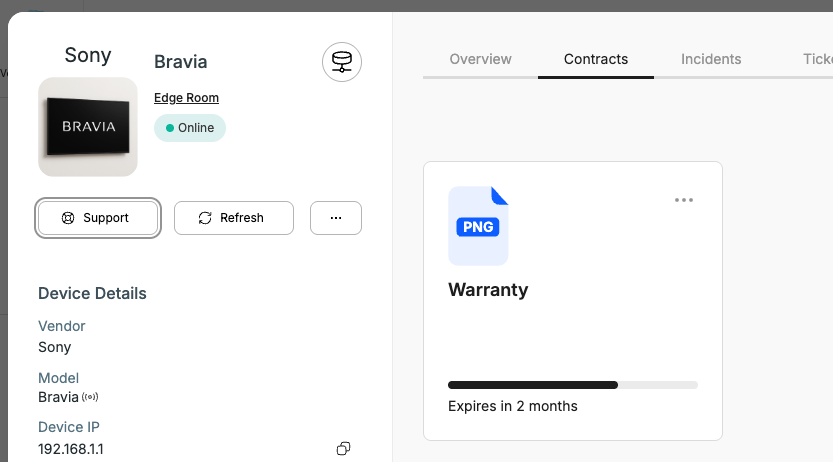This screenshot has height=462, width=833.
Task: Click the warranty expiration progress bar
Action: [573, 385]
